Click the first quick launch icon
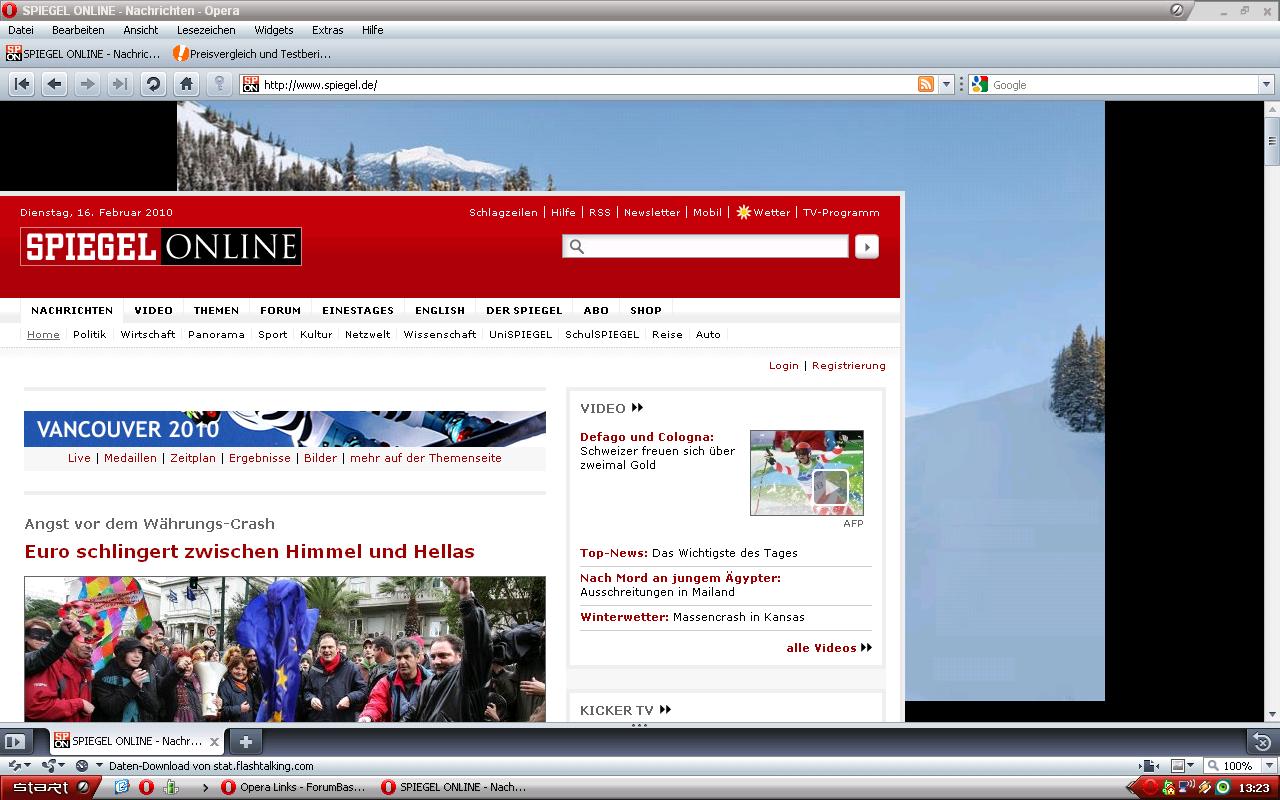The image size is (1280, 800). [x=122, y=787]
